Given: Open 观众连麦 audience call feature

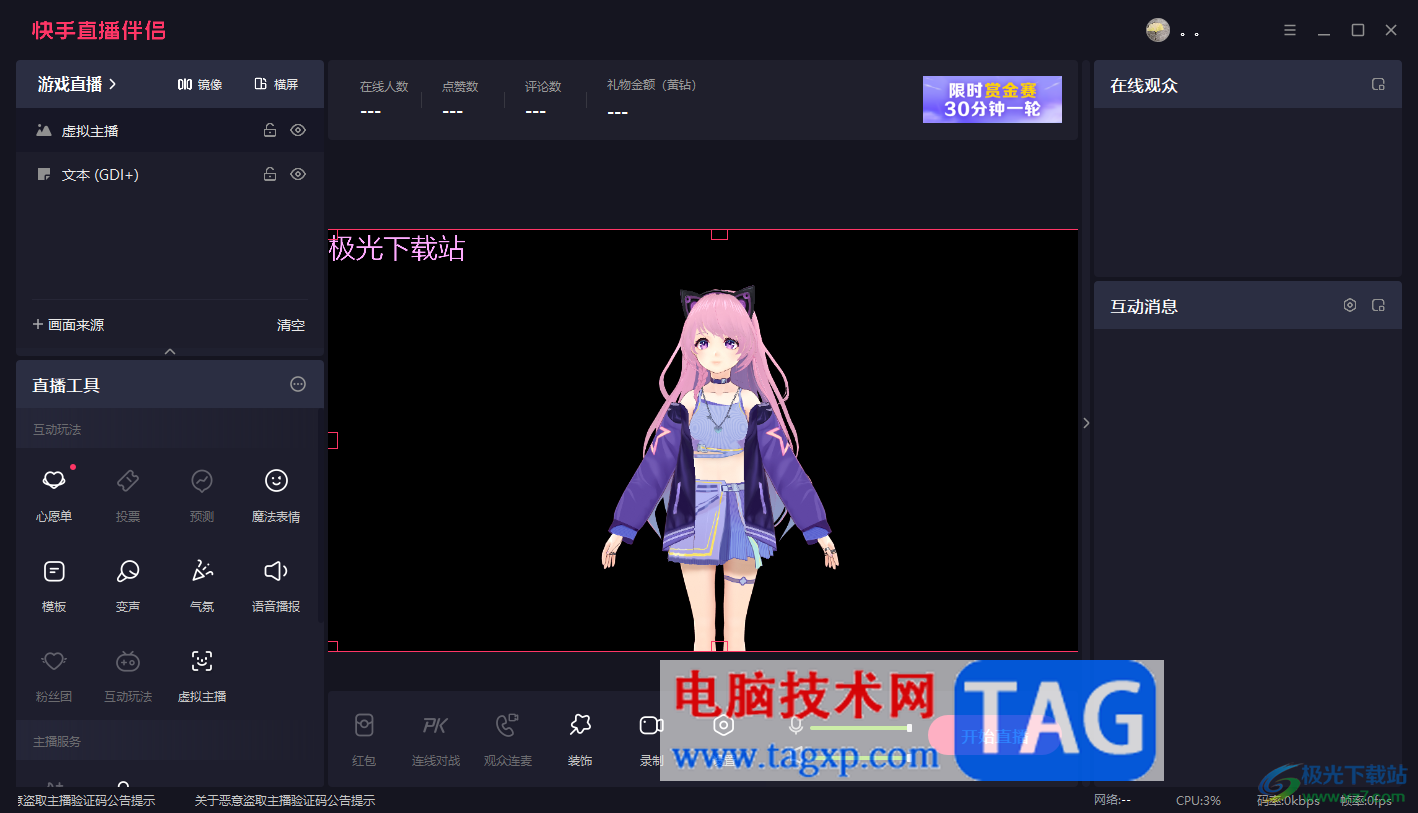Looking at the screenshot, I should tap(508, 739).
